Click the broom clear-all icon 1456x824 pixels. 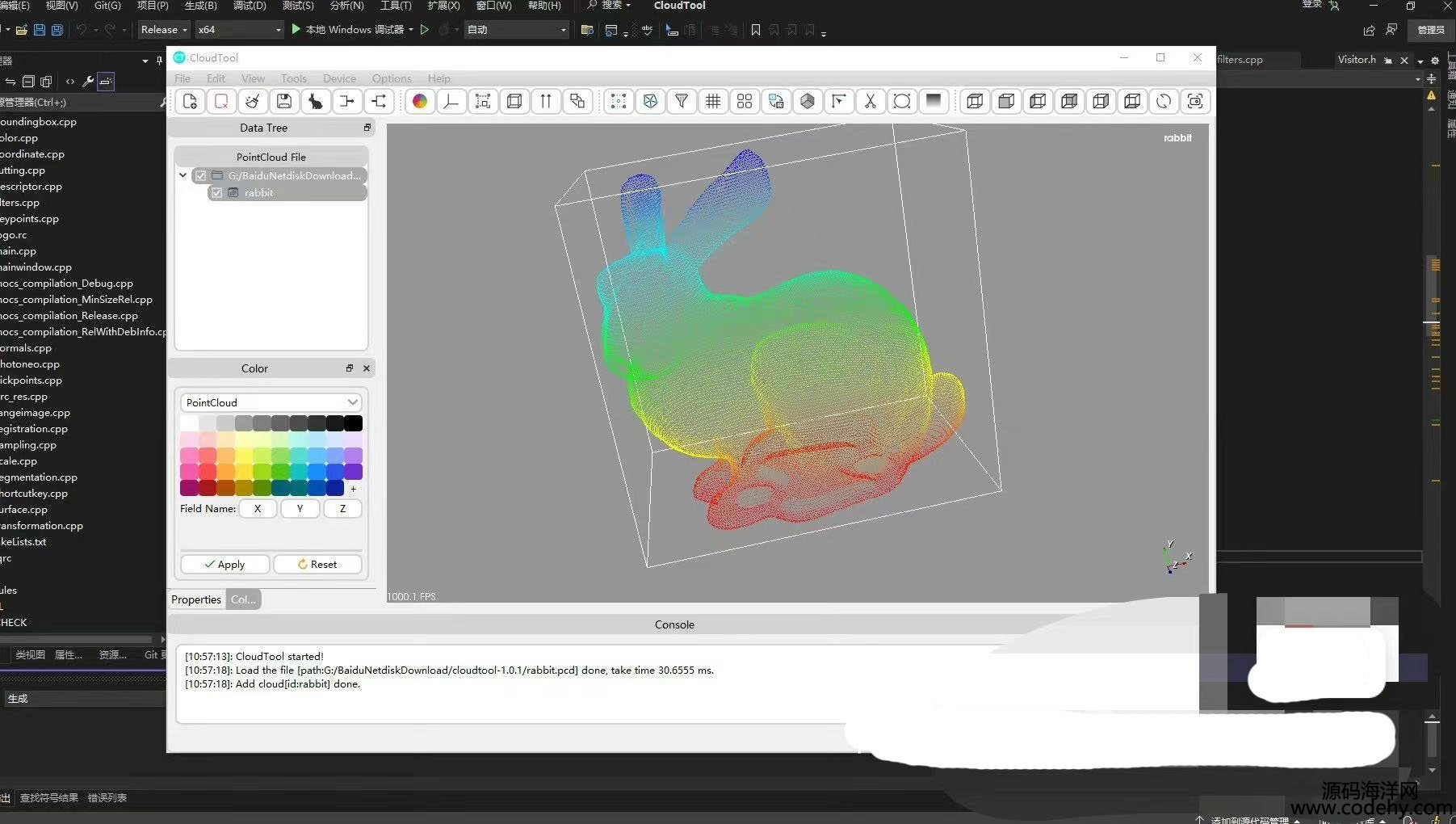(253, 101)
